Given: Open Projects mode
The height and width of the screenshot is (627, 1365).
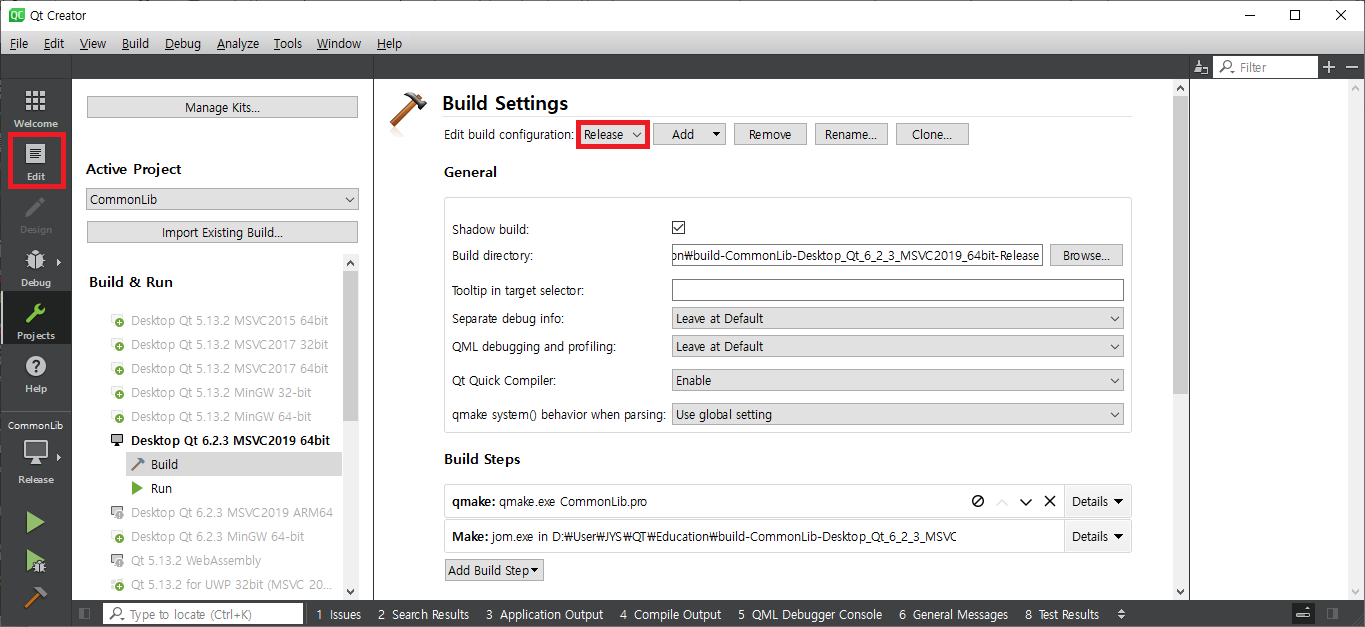Looking at the screenshot, I should pos(35,319).
